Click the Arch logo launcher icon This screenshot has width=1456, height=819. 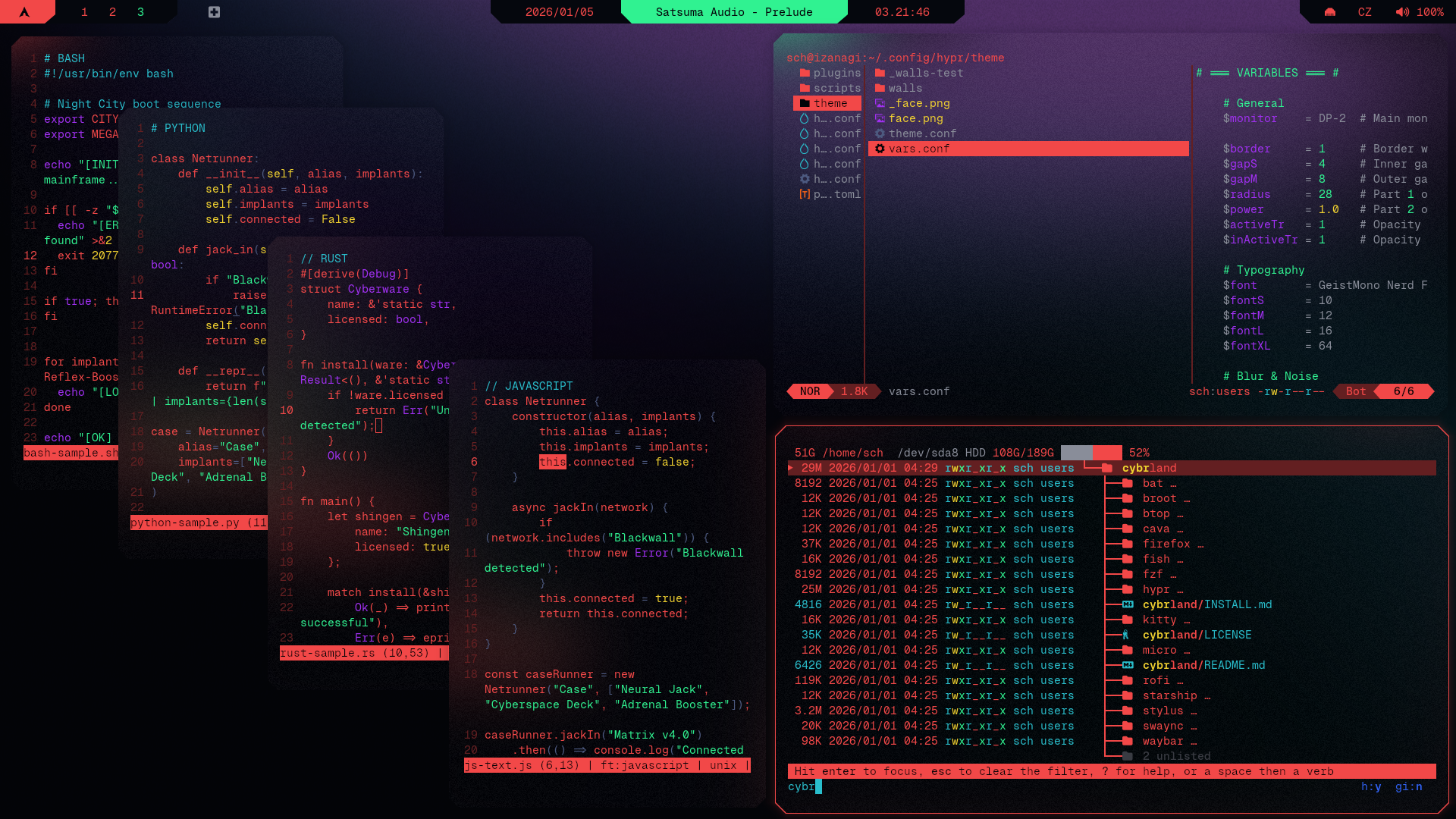pyautogui.click(x=24, y=12)
